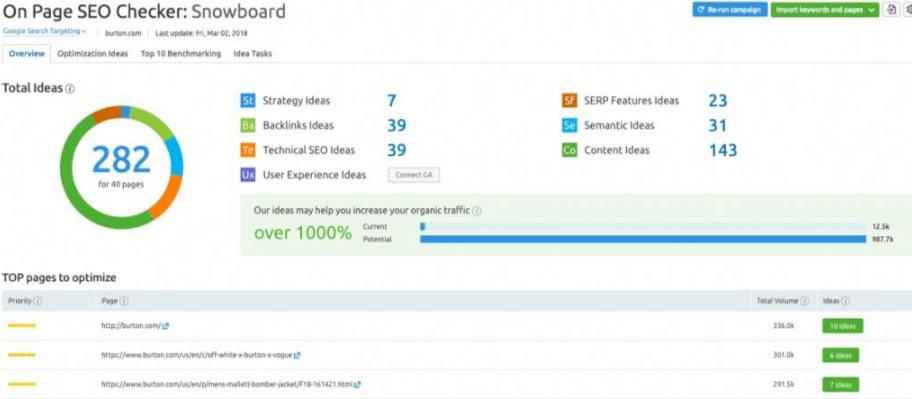Click the Connect GA button
The height and width of the screenshot is (399, 912).
[x=414, y=174]
